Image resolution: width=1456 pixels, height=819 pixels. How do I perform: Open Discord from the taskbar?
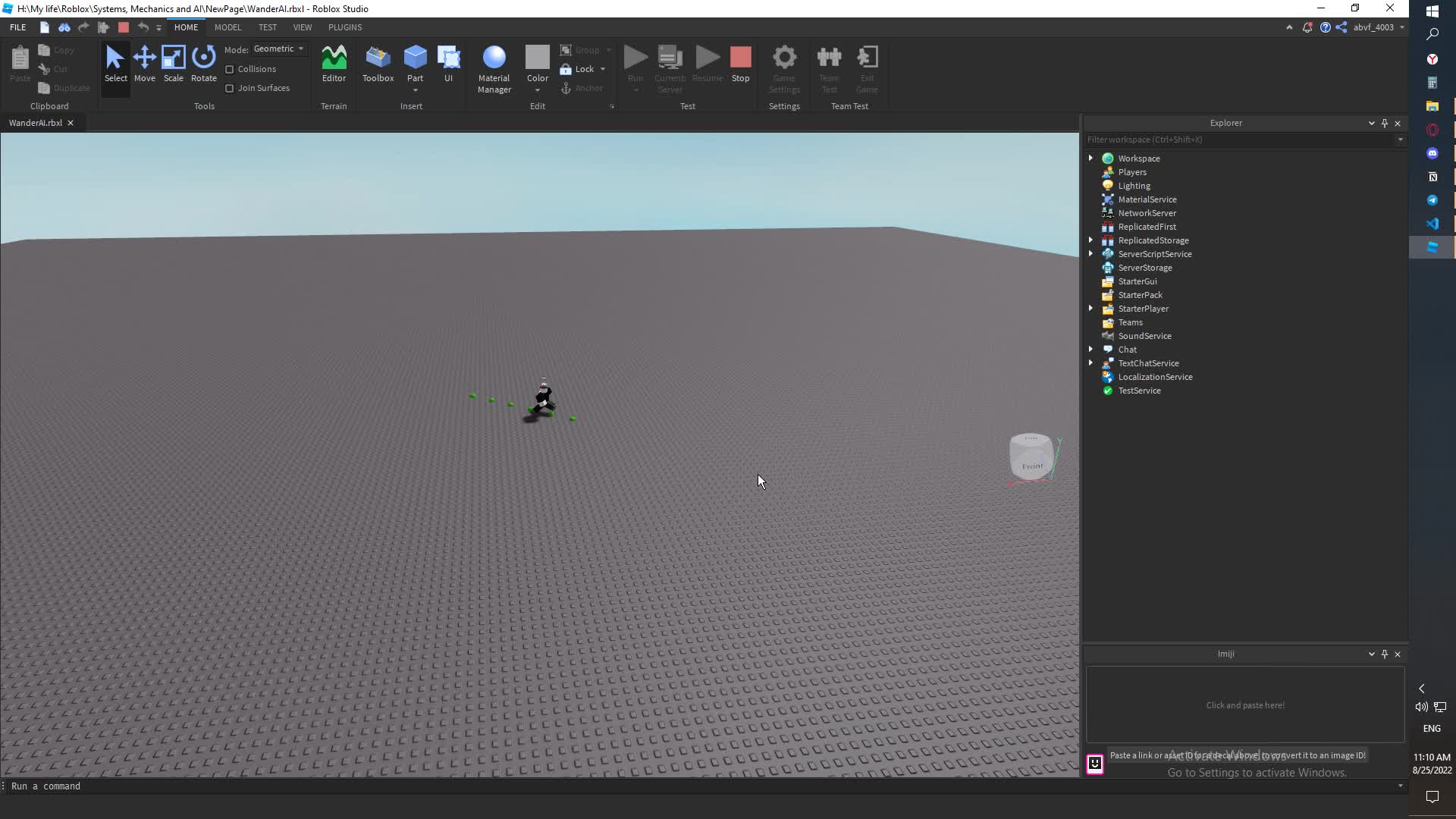(x=1432, y=153)
